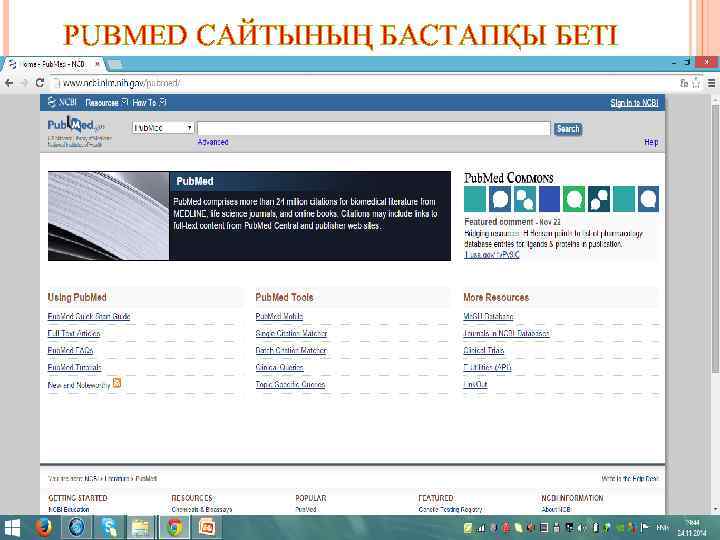The image size is (720, 540).
Task: Click inside the PubMed search box
Action: (x=373, y=129)
